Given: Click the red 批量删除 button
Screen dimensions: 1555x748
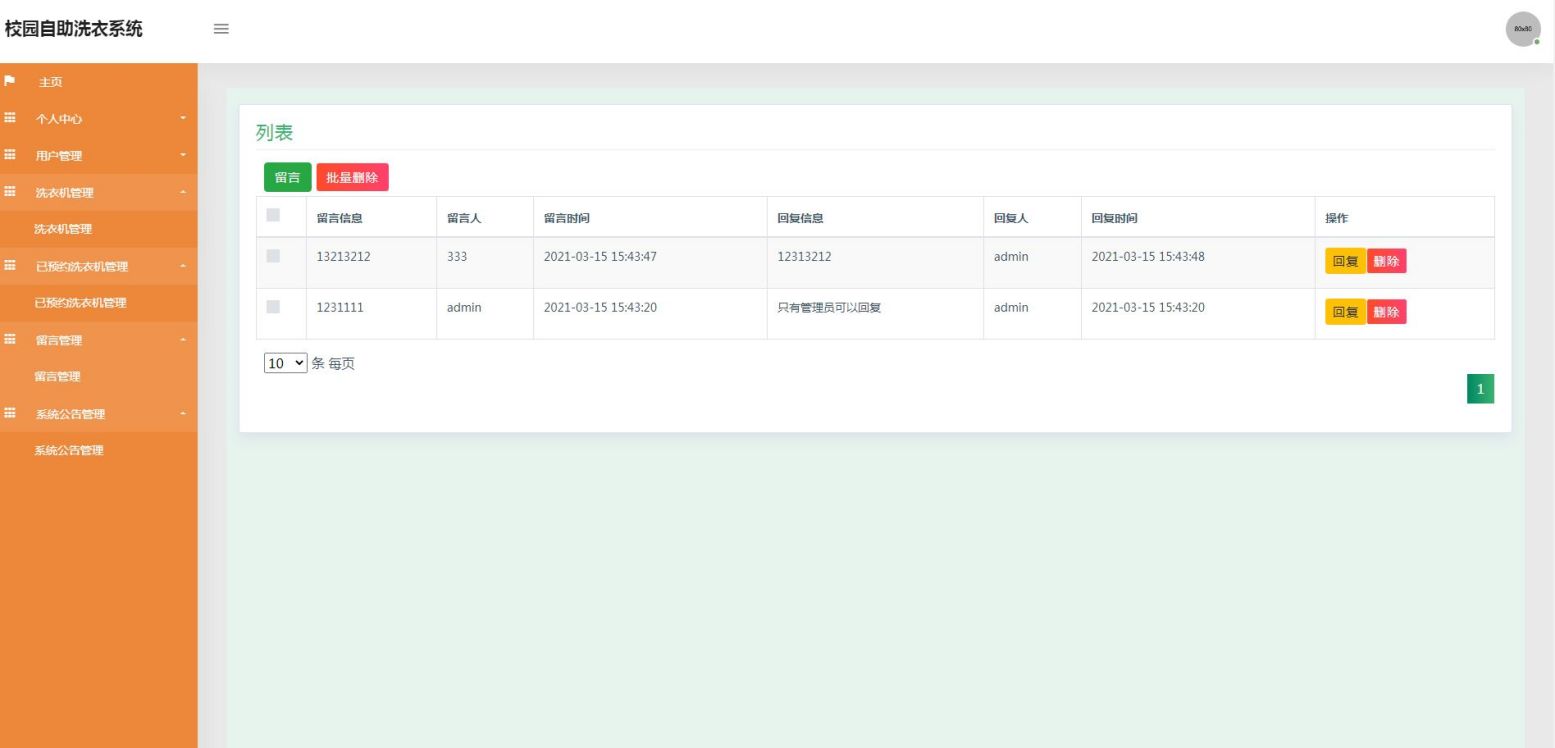Looking at the screenshot, I should 352,177.
